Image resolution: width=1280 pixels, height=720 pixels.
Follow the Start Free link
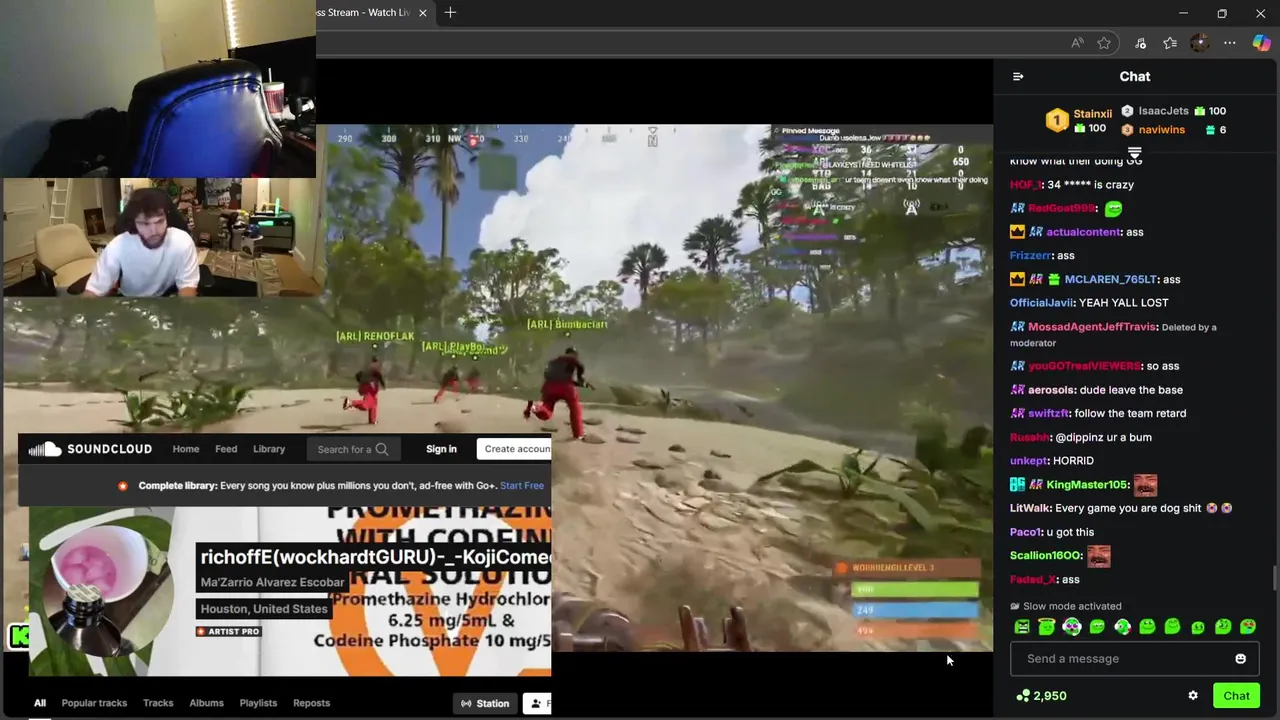[x=522, y=486]
